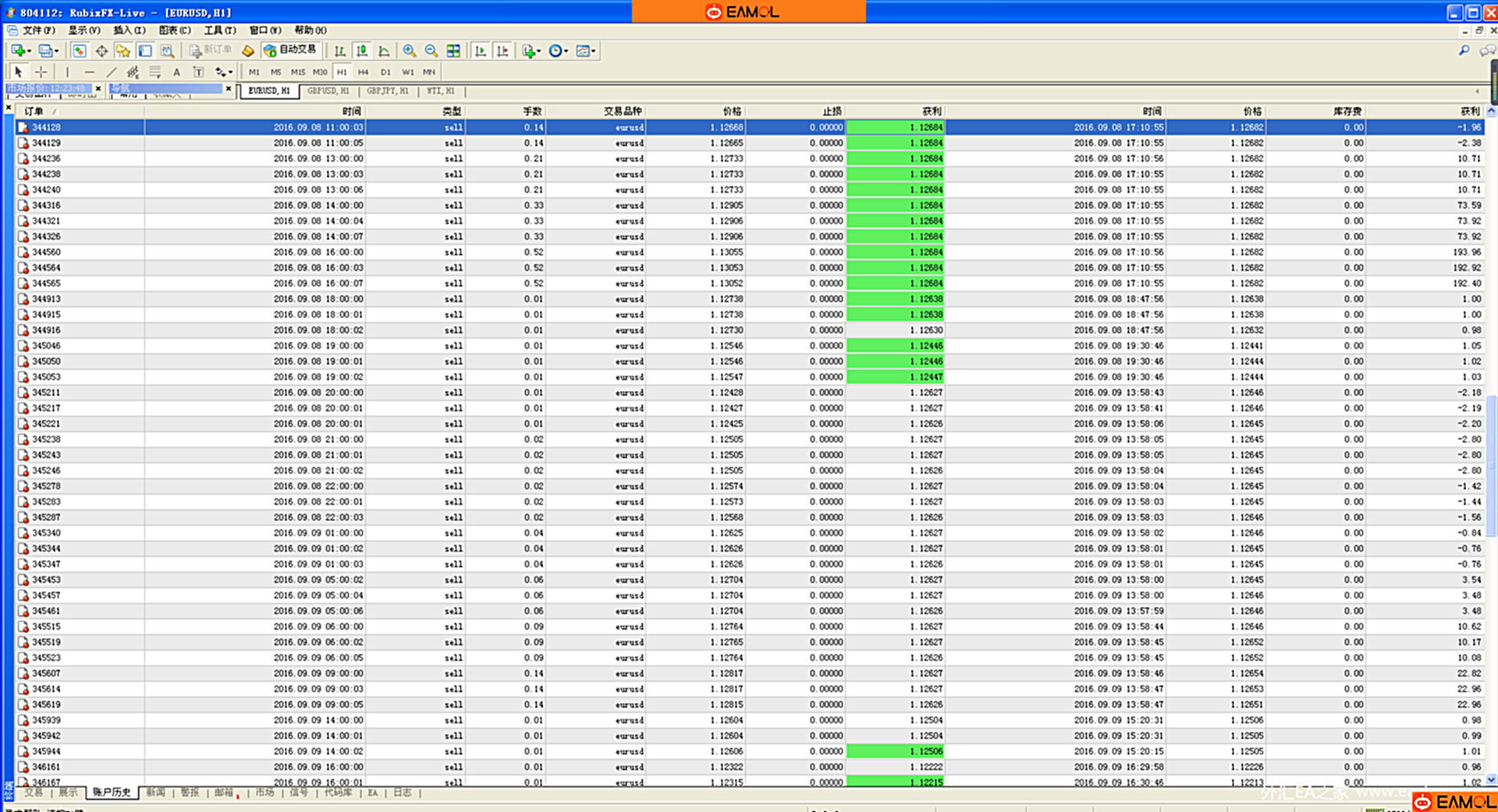Select the crosshair cursor tool

point(41,72)
